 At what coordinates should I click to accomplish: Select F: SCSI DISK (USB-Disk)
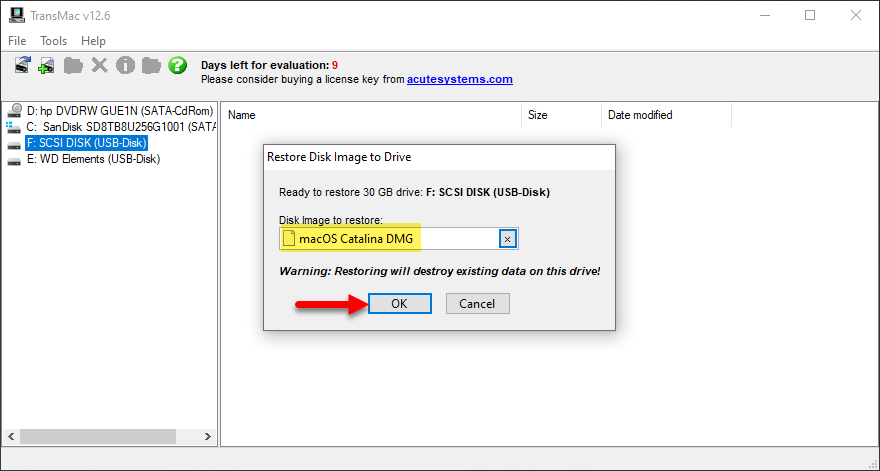(x=87, y=143)
